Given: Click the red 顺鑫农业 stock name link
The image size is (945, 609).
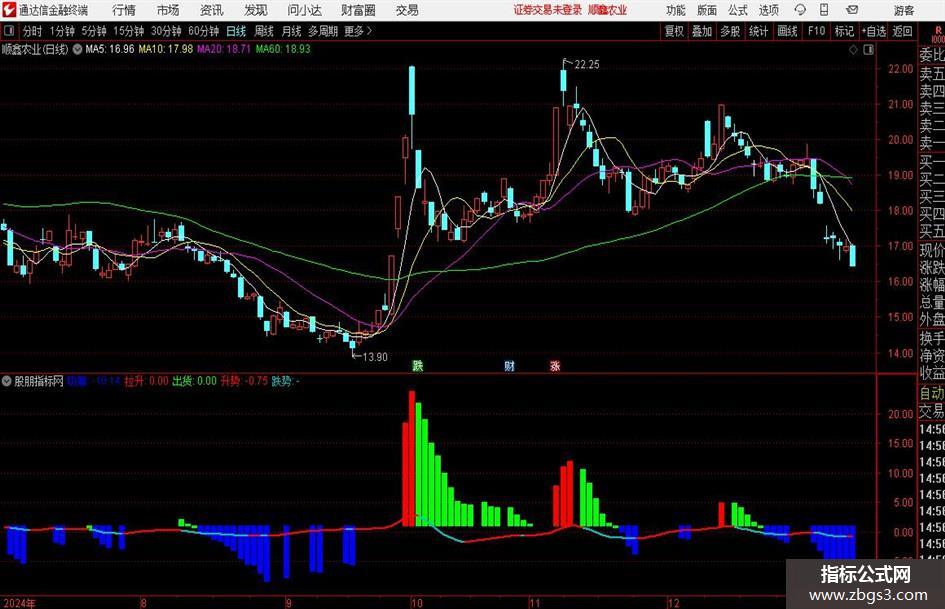Looking at the screenshot, I should pyautogui.click(x=608, y=10).
